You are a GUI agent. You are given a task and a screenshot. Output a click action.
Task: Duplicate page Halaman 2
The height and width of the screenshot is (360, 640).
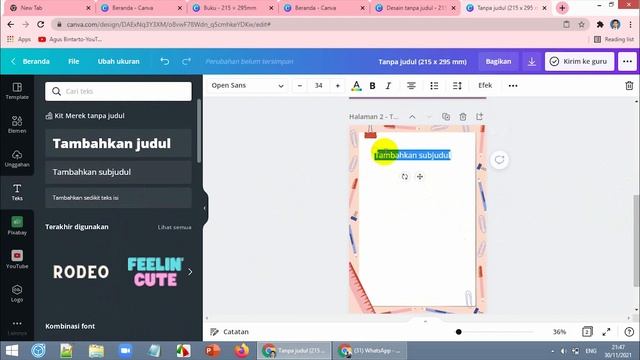click(446, 117)
